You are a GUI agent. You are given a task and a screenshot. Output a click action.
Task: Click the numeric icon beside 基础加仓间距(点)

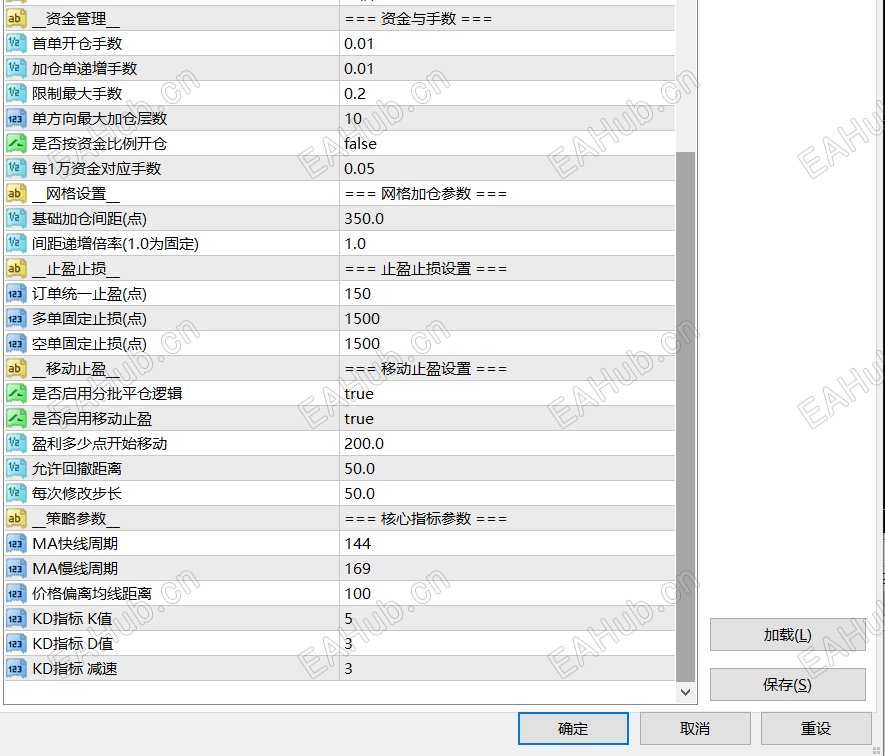15,218
